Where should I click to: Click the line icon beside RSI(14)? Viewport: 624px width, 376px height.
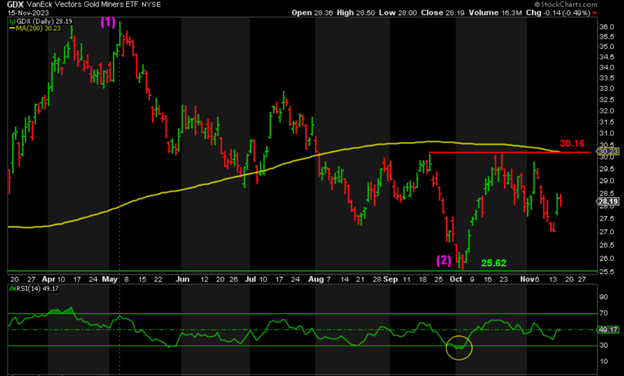point(12,288)
